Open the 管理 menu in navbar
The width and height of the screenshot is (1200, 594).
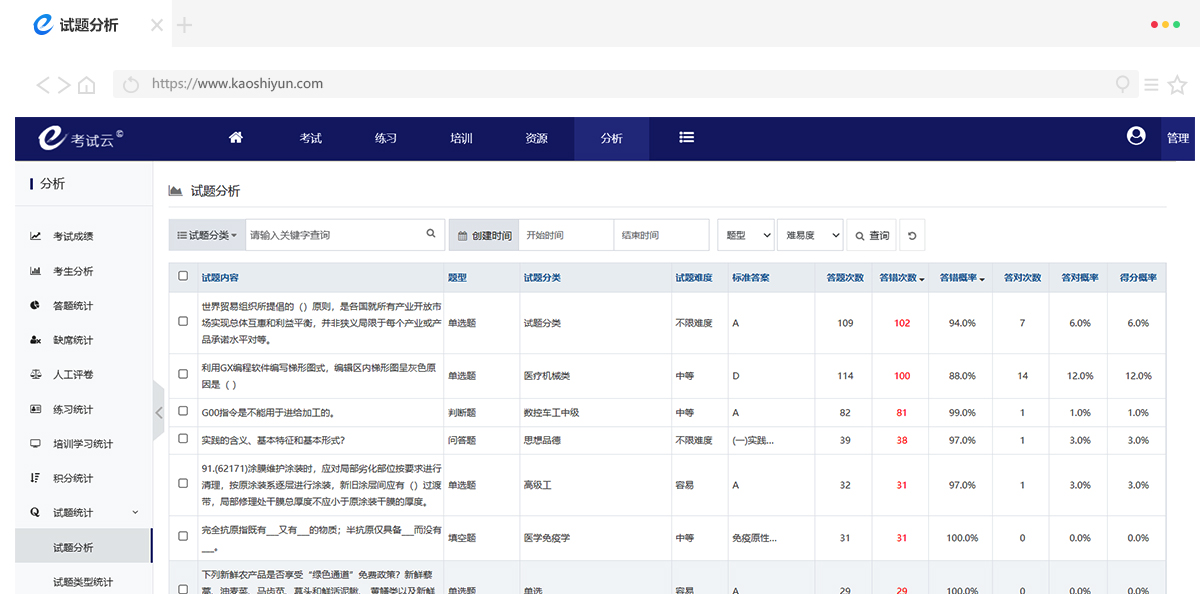[x=1178, y=138]
